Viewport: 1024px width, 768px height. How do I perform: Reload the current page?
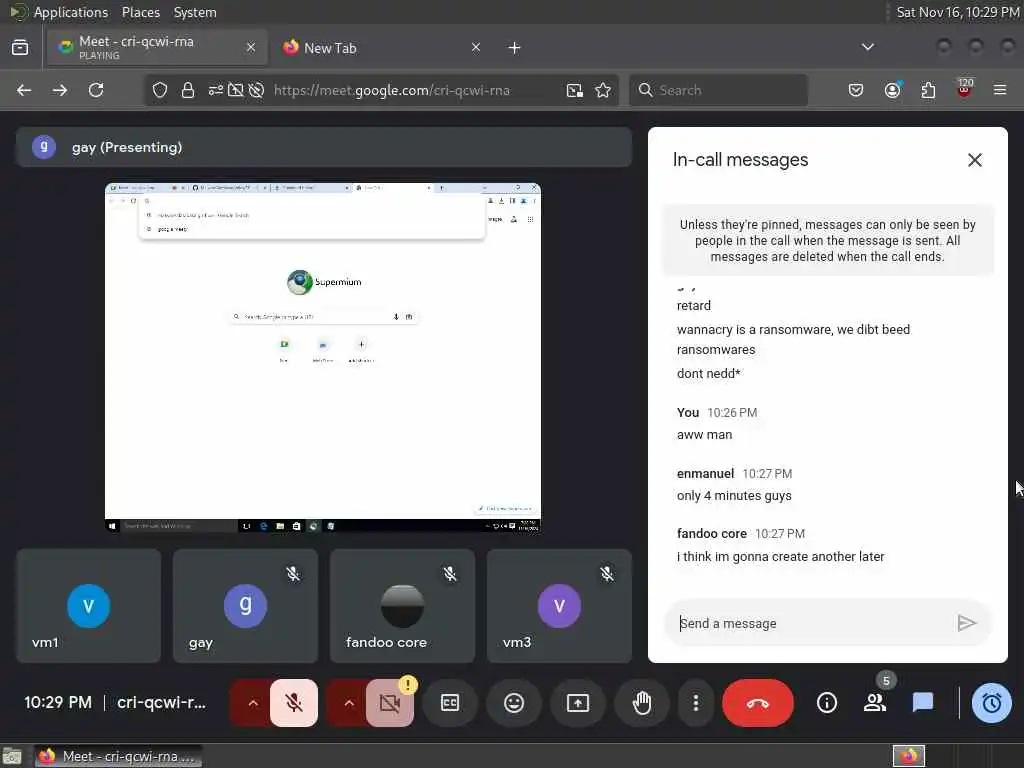[96, 90]
